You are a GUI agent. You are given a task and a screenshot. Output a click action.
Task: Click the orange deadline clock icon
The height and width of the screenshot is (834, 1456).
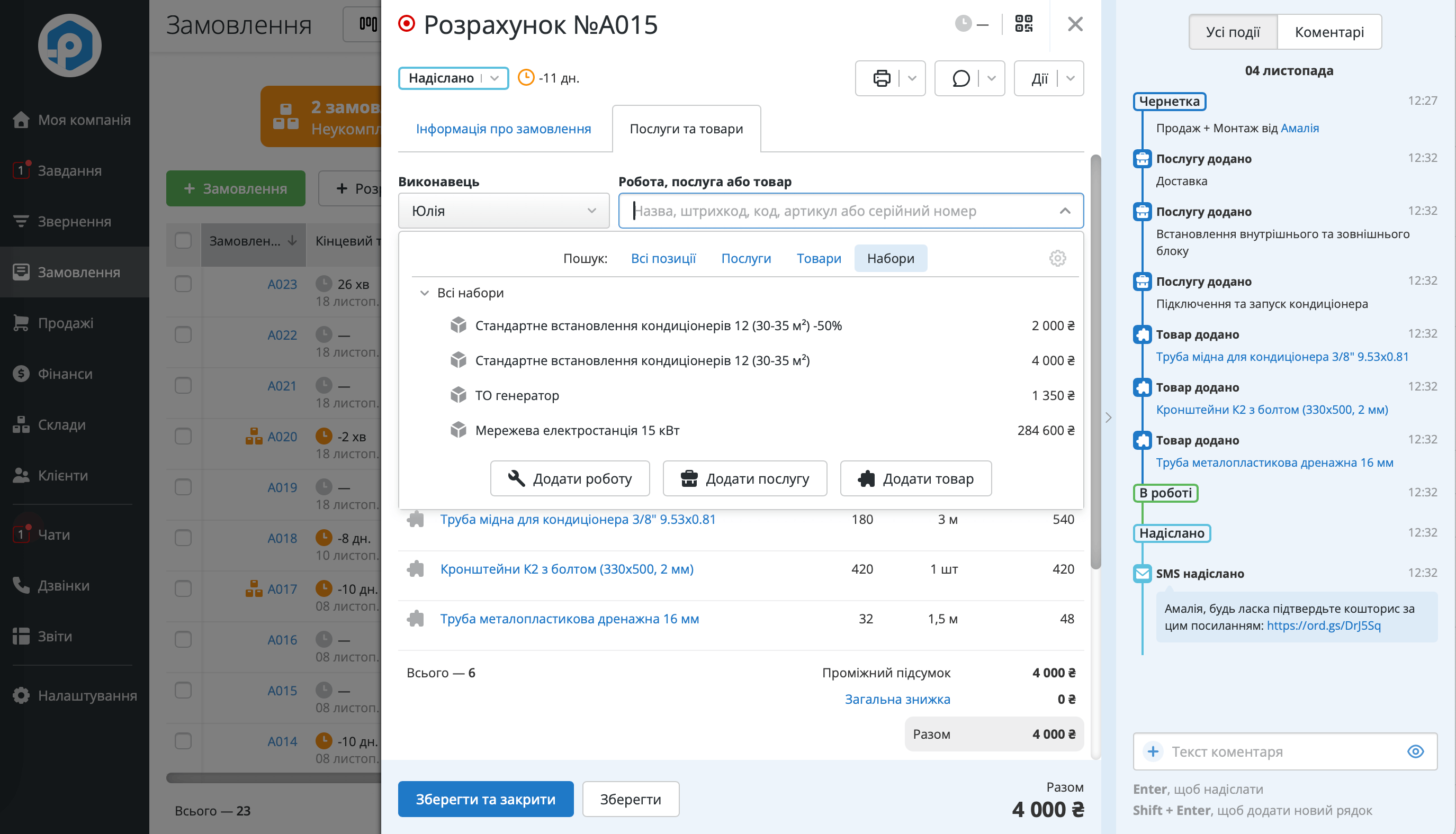[x=525, y=78]
